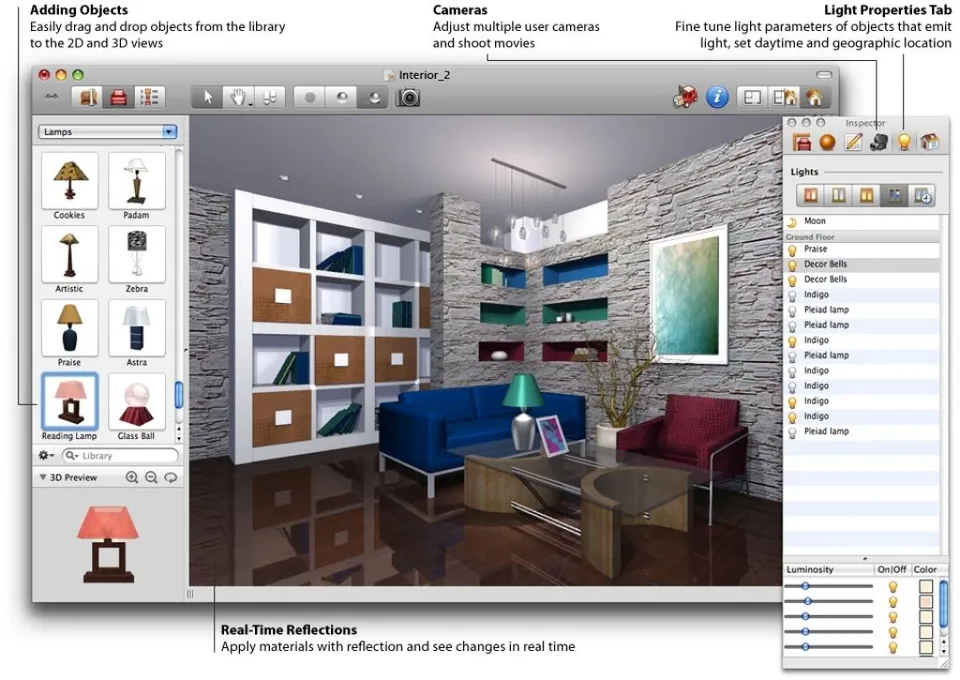Select the Glass Ball lamp thumbnail
This screenshot has width=960, height=680.
click(137, 403)
